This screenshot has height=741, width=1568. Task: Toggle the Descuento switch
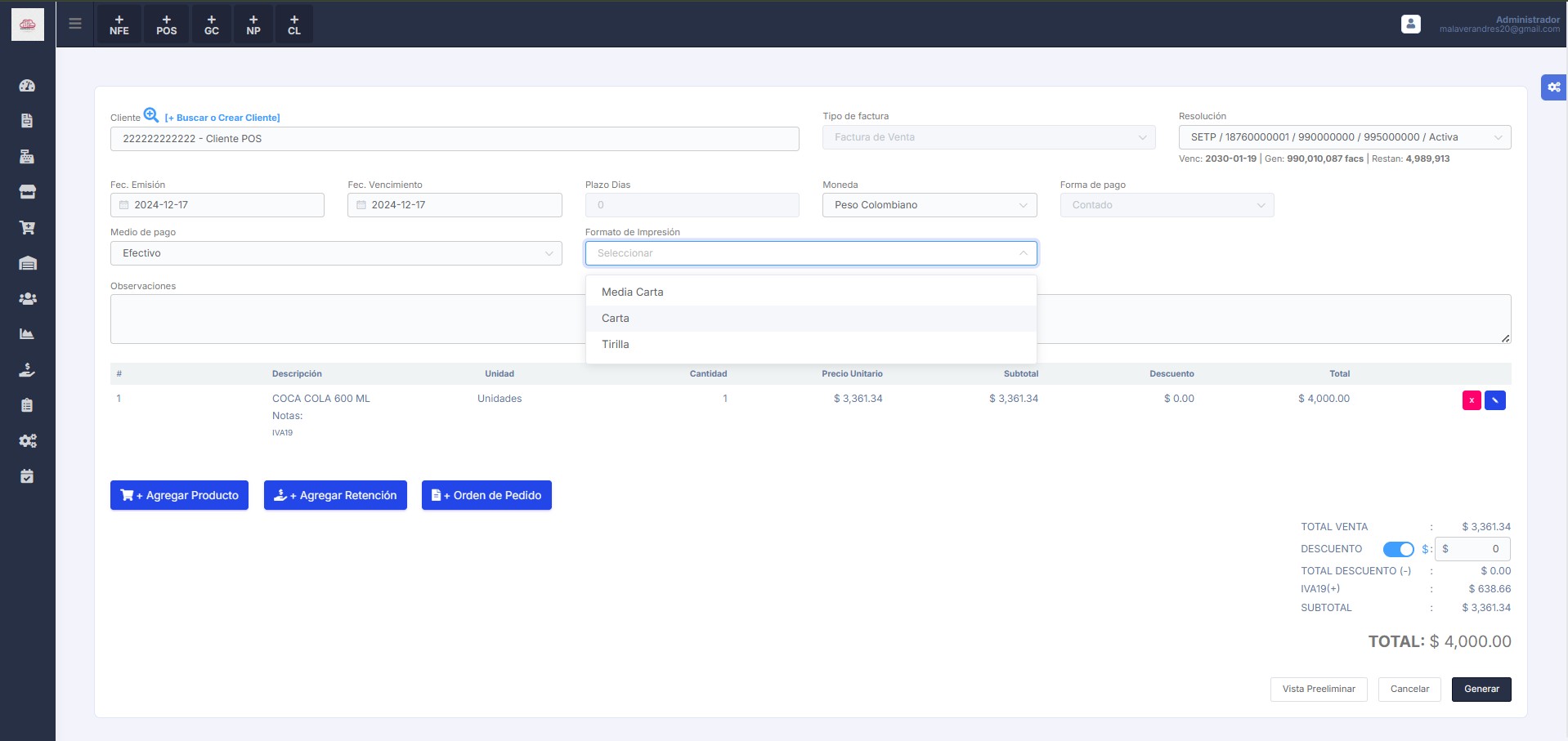(1398, 549)
